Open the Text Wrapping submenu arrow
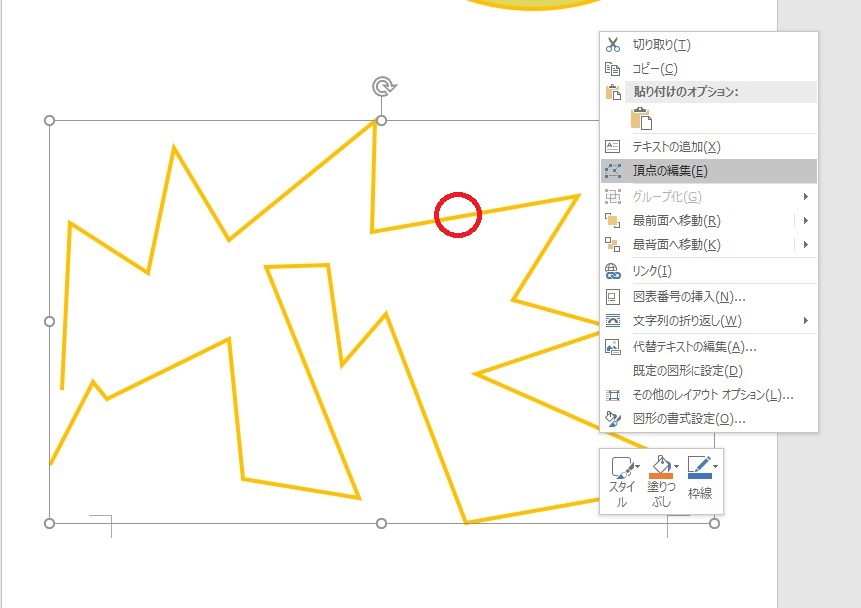Image resolution: width=861 pixels, height=608 pixels. pos(806,321)
